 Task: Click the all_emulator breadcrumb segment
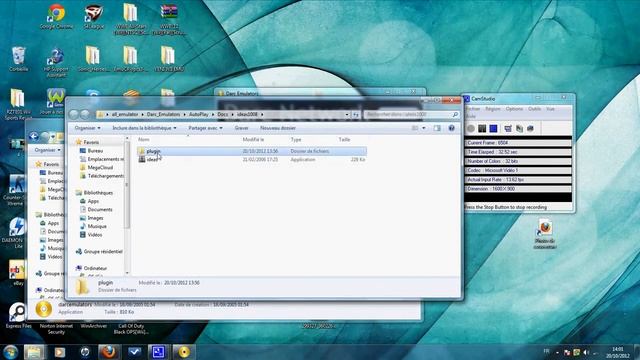click(125, 115)
